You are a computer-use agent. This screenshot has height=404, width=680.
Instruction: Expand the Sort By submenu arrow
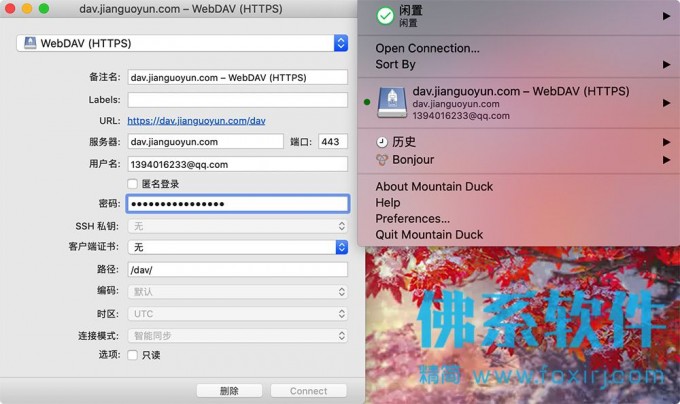pos(666,65)
